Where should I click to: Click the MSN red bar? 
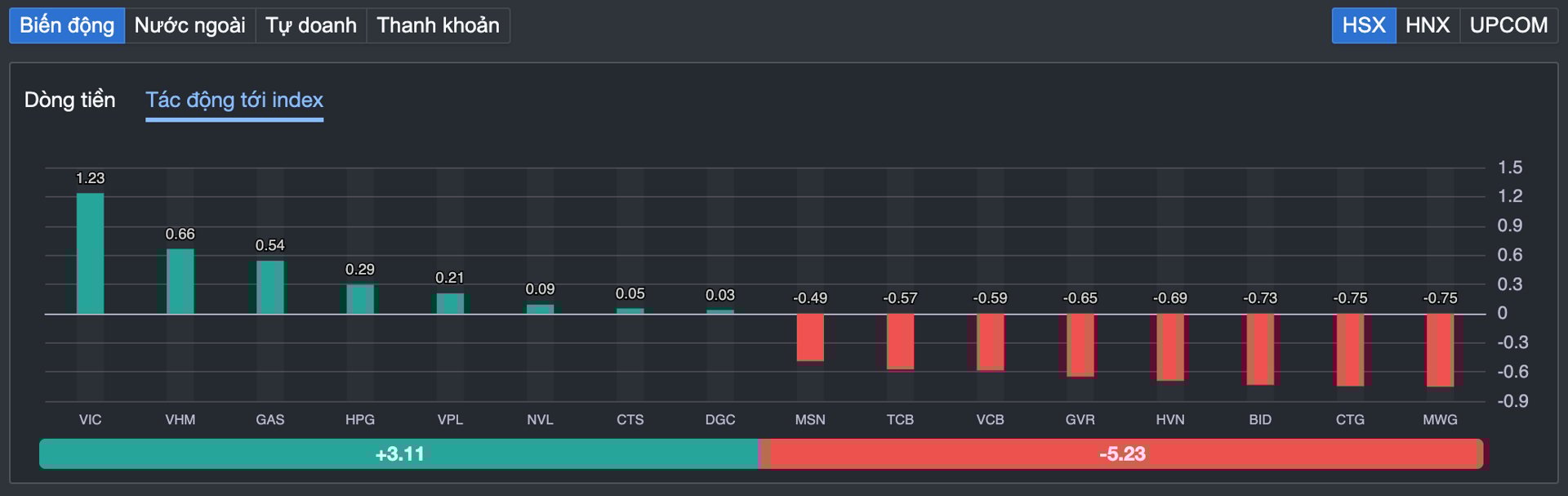810,337
